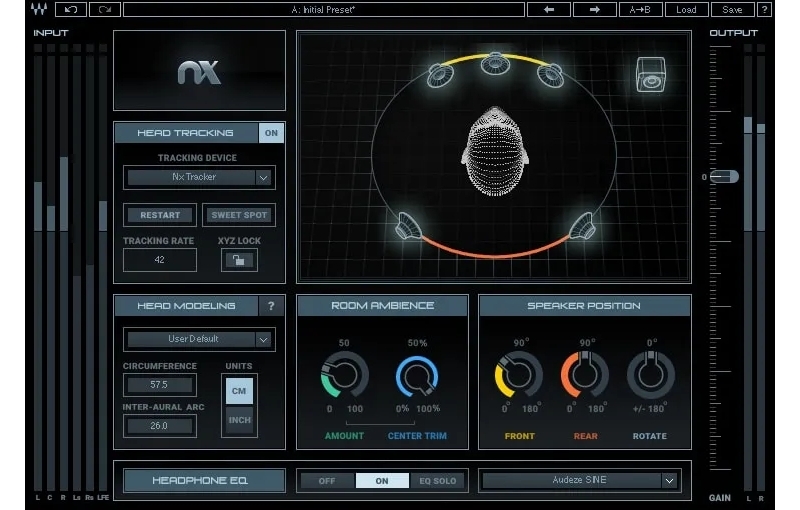Edit Inter-Aural Arc value 26.0

(x=159, y=426)
